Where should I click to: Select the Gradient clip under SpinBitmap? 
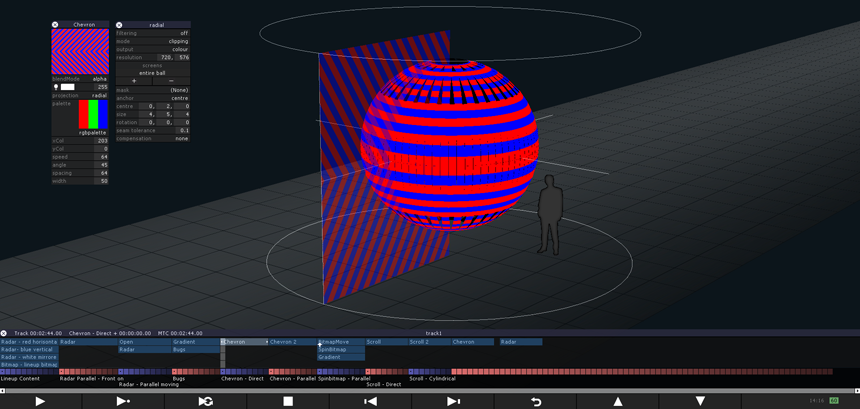point(341,357)
